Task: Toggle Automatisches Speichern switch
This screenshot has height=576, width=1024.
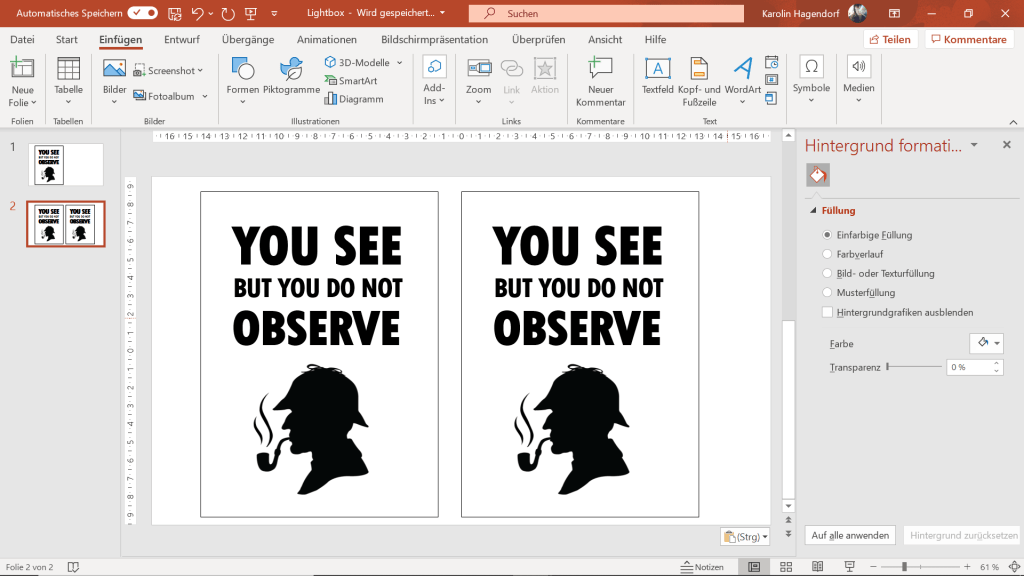Action: (142, 13)
